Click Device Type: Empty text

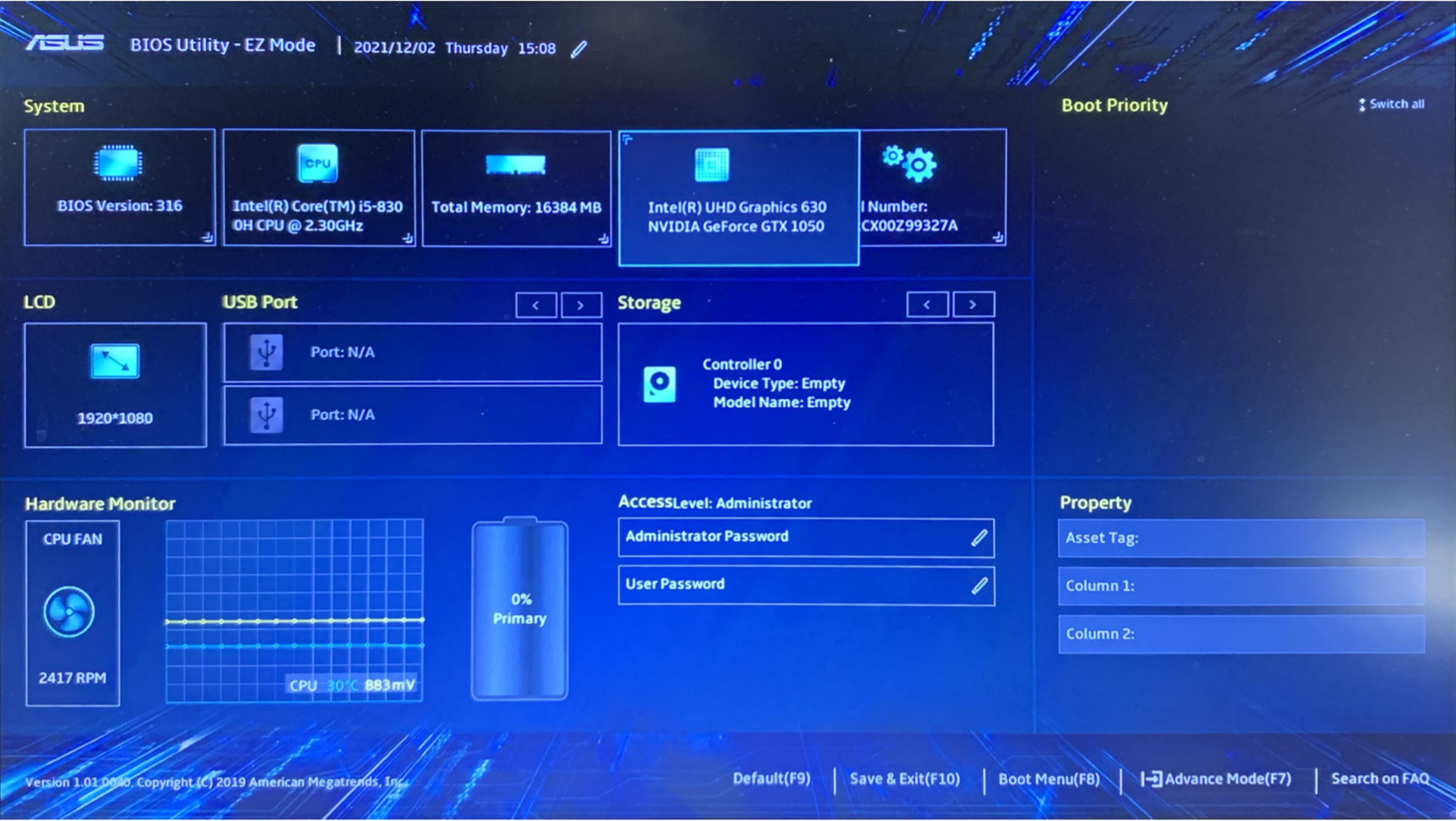point(779,383)
